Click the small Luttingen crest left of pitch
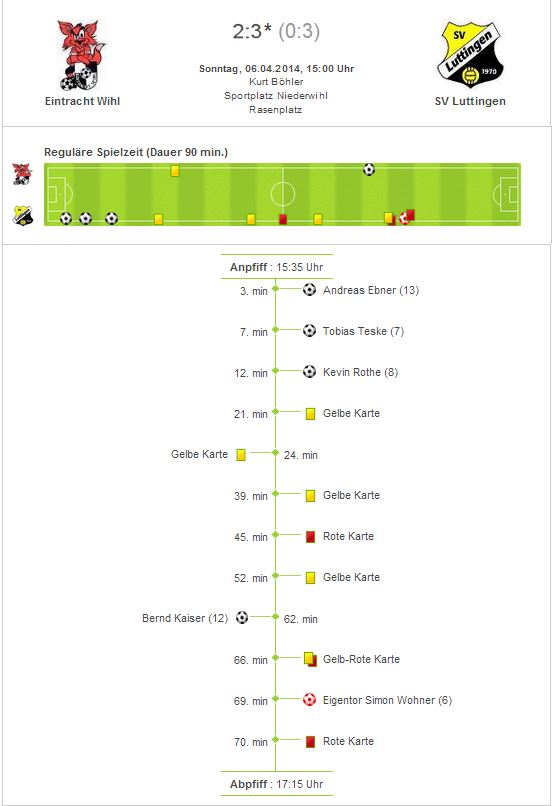The width and height of the screenshot is (553, 806). (23, 215)
